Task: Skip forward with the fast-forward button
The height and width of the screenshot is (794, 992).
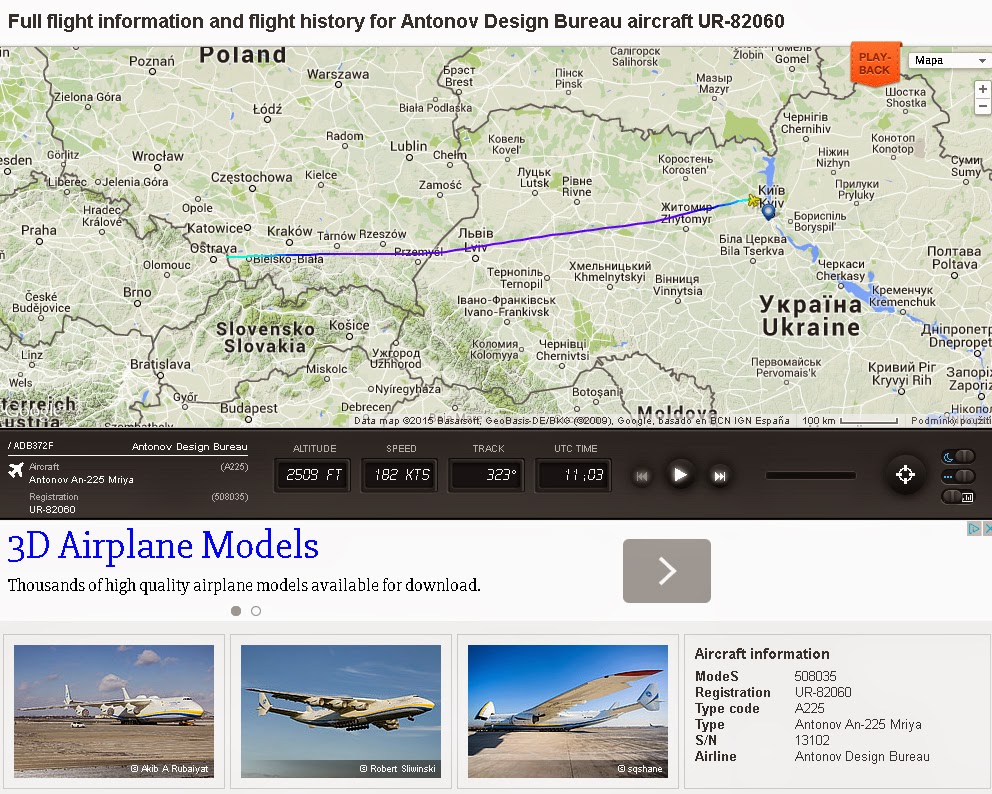Action: tap(719, 476)
